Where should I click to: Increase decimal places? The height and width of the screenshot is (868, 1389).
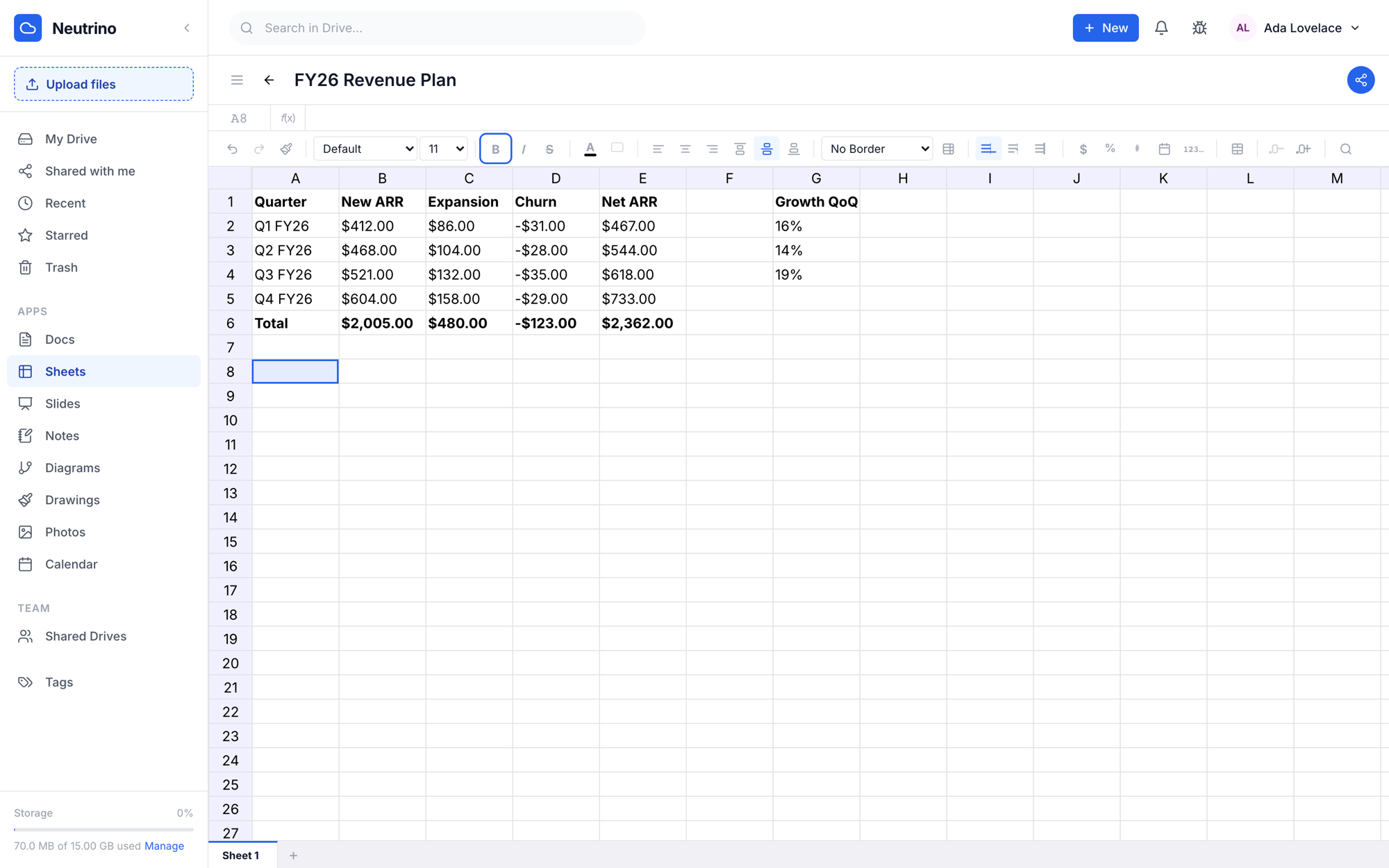pyautogui.click(x=1303, y=149)
